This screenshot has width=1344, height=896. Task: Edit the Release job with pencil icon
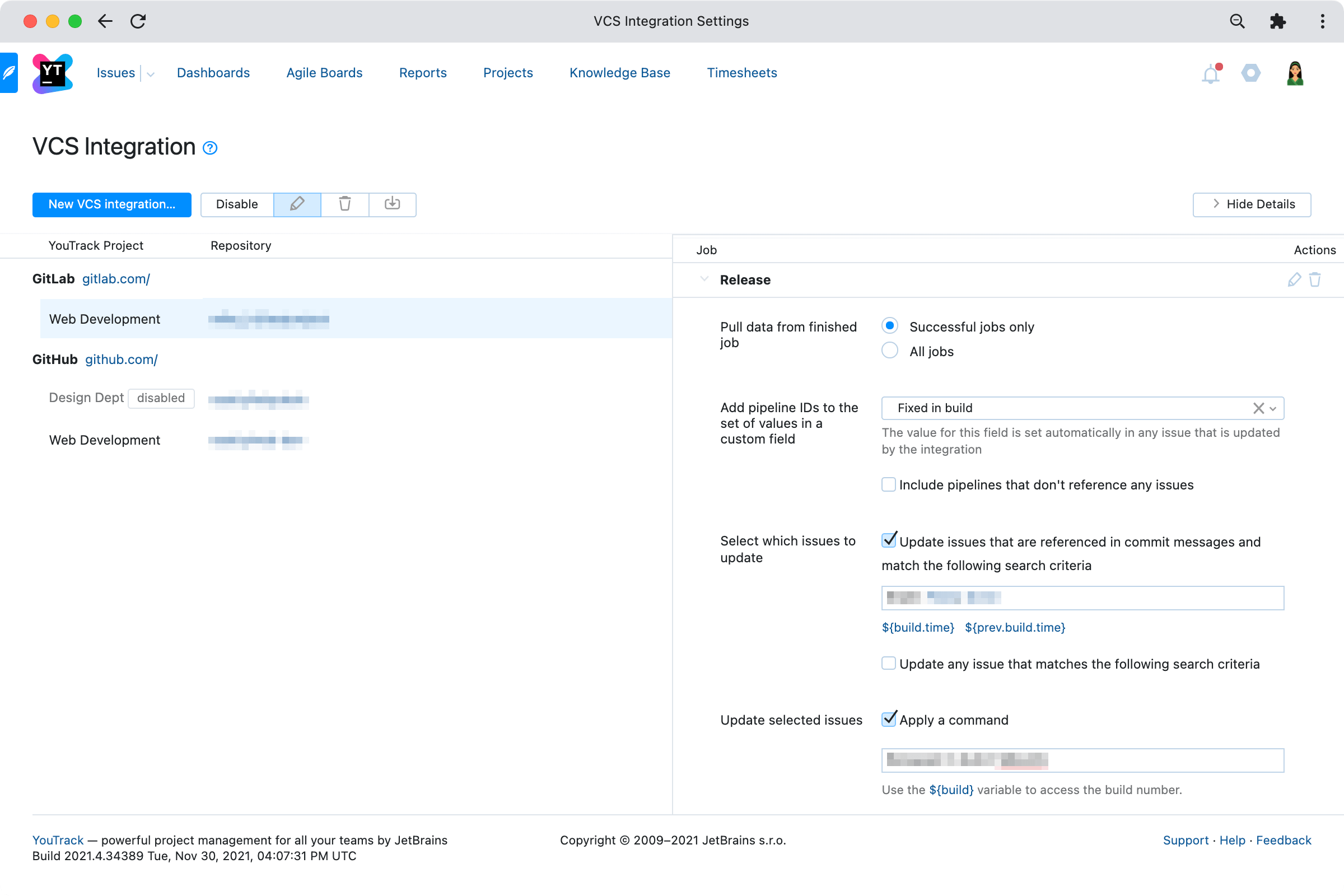click(1294, 279)
